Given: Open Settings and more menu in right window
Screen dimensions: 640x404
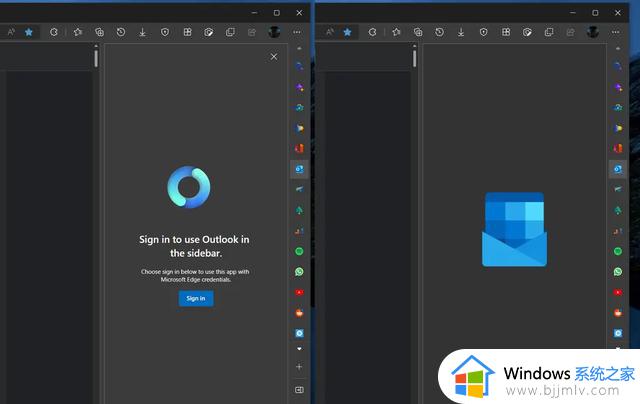Looking at the screenshot, I should pyautogui.click(x=616, y=32).
